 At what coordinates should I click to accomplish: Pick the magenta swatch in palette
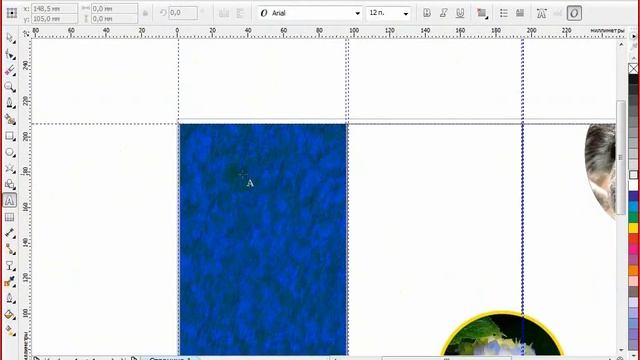tap(633, 249)
